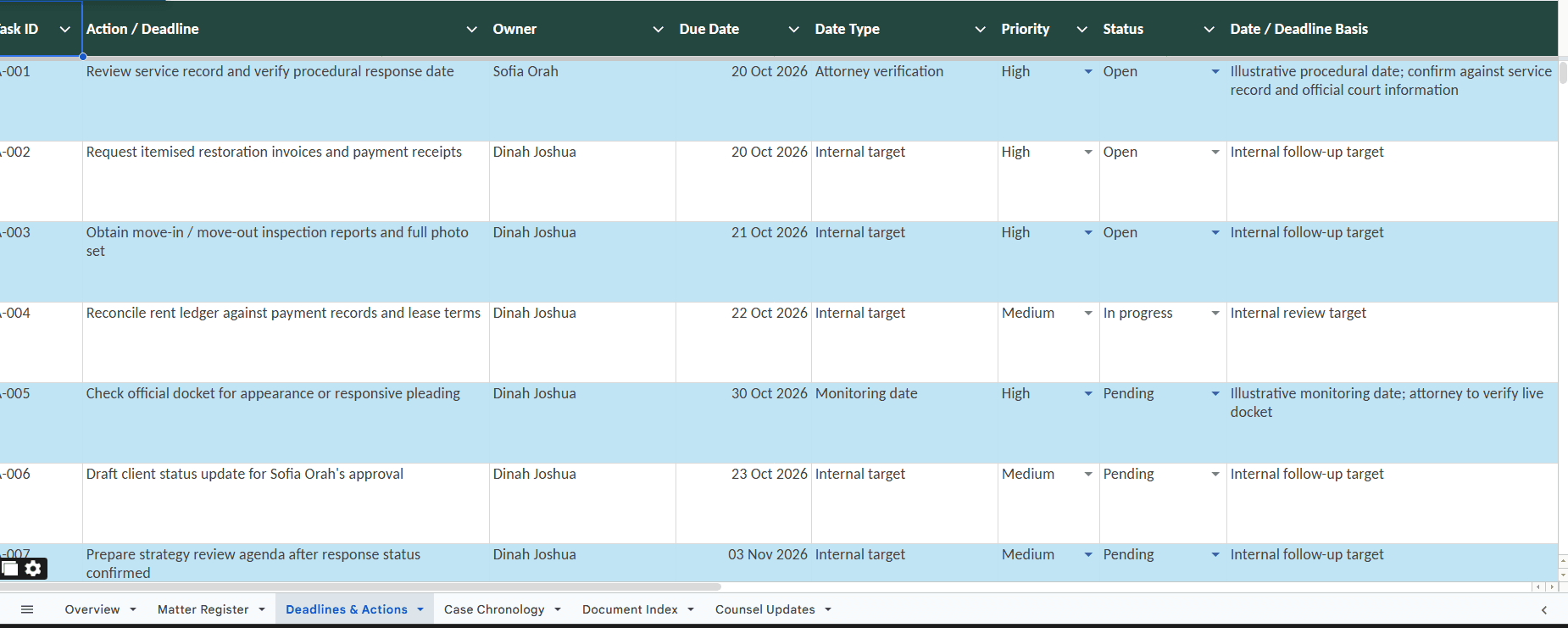This screenshot has width=1568, height=628.
Task: Switch to the Case Chronology sheet tab
Action: tap(494, 609)
